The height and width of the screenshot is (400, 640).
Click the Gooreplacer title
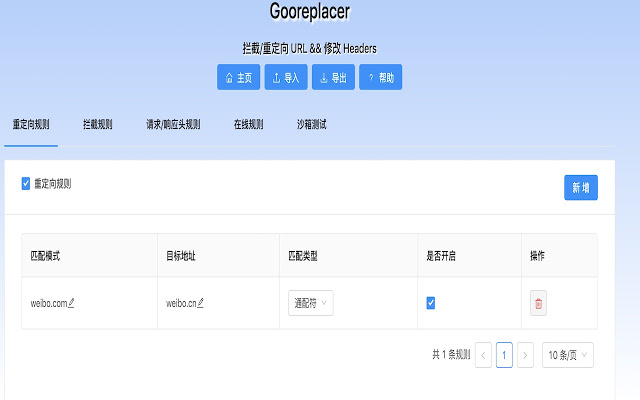coord(310,11)
